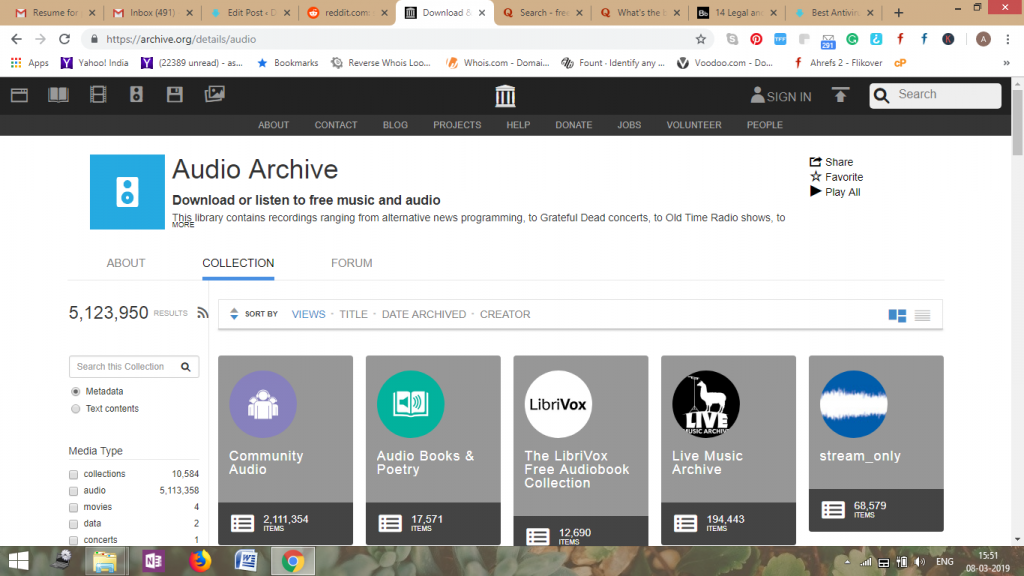Check the data media type checkbox
Viewport: 1024px width, 576px height.
click(x=73, y=524)
